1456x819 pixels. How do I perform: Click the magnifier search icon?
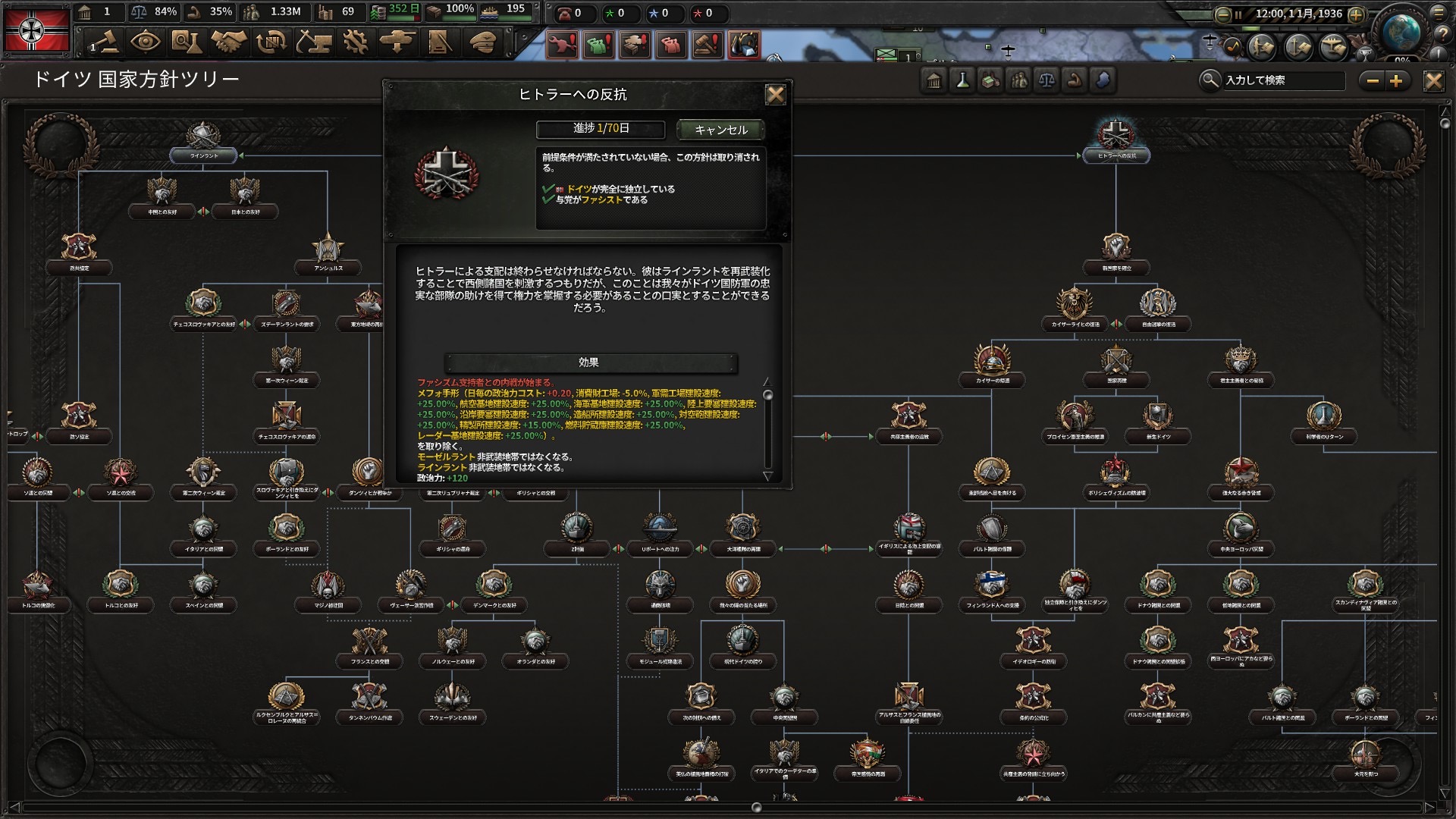click(1210, 80)
